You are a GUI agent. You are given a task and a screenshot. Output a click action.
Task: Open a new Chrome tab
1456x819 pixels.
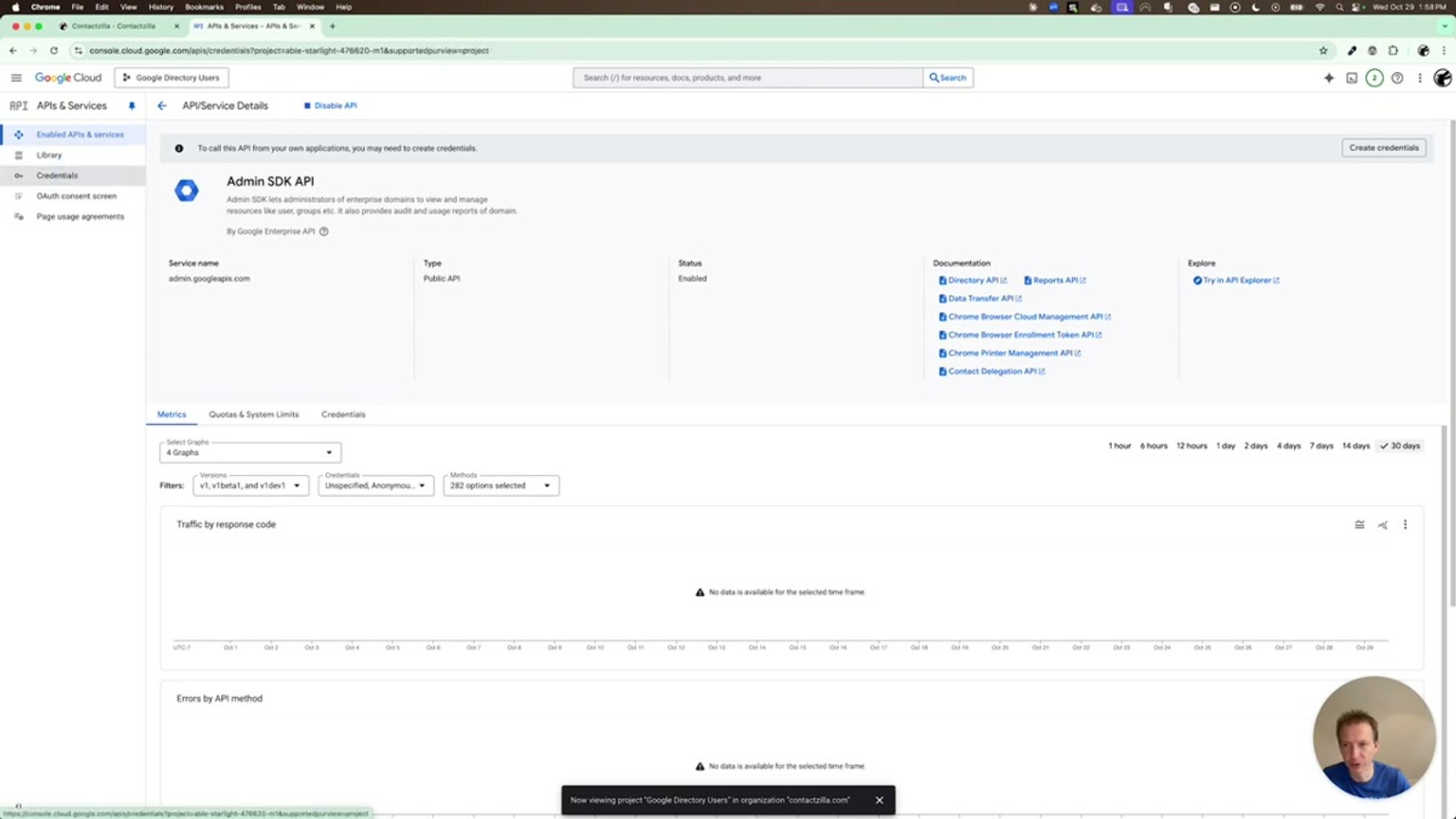[332, 26]
